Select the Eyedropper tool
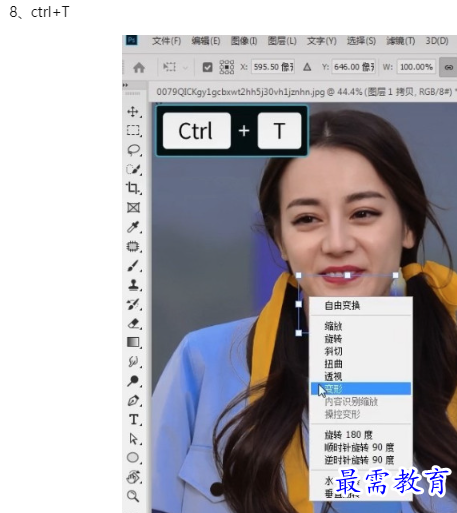 [x=133, y=227]
